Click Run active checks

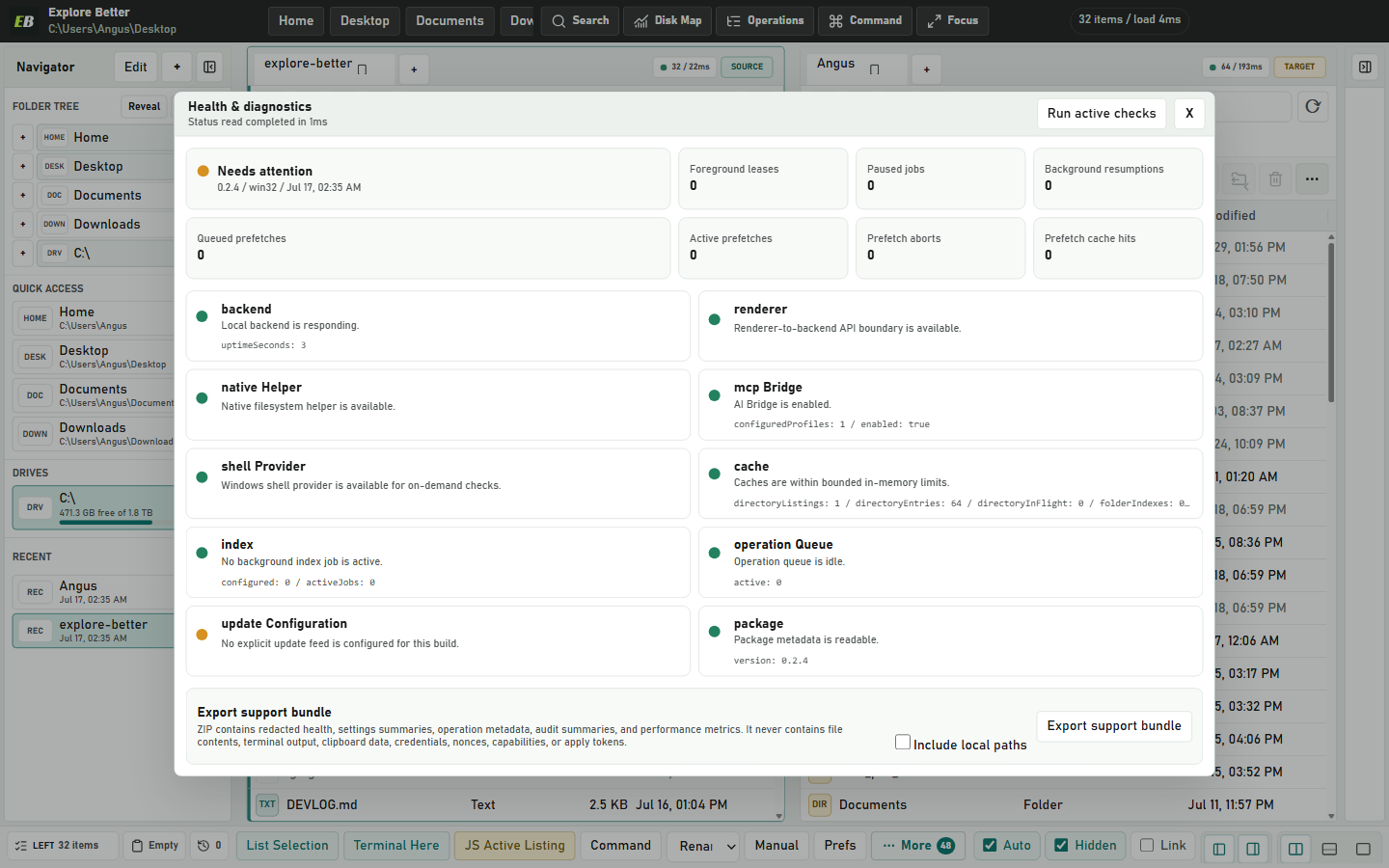(x=1102, y=113)
